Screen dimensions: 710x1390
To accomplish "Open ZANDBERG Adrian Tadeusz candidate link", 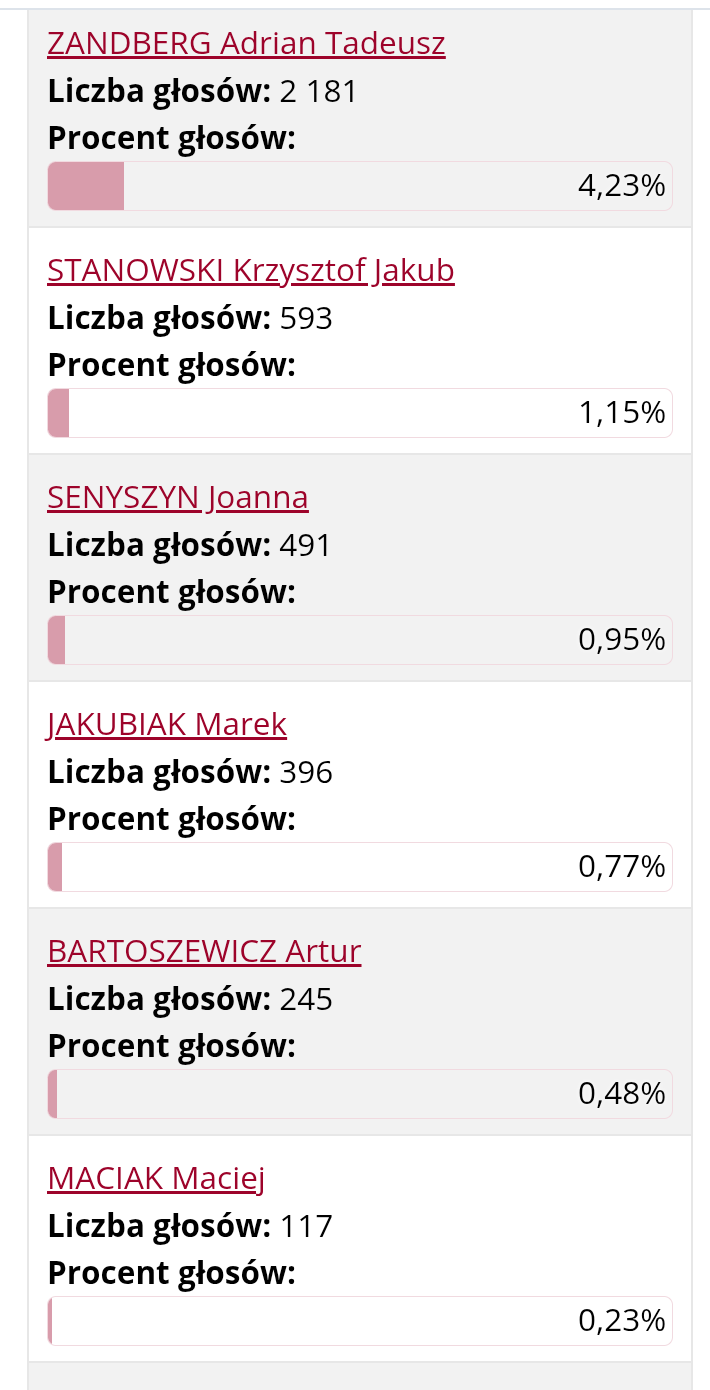I will [246, 44].
